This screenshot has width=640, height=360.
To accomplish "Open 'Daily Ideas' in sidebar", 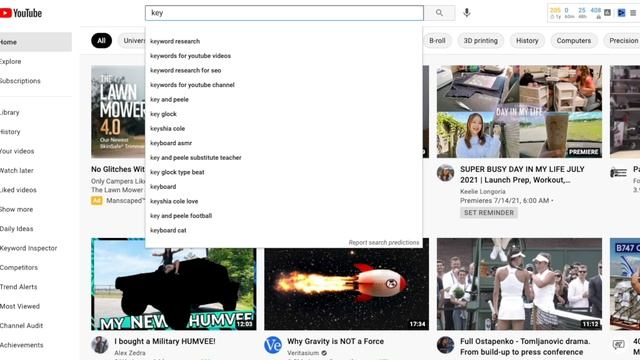I will 36,229.
